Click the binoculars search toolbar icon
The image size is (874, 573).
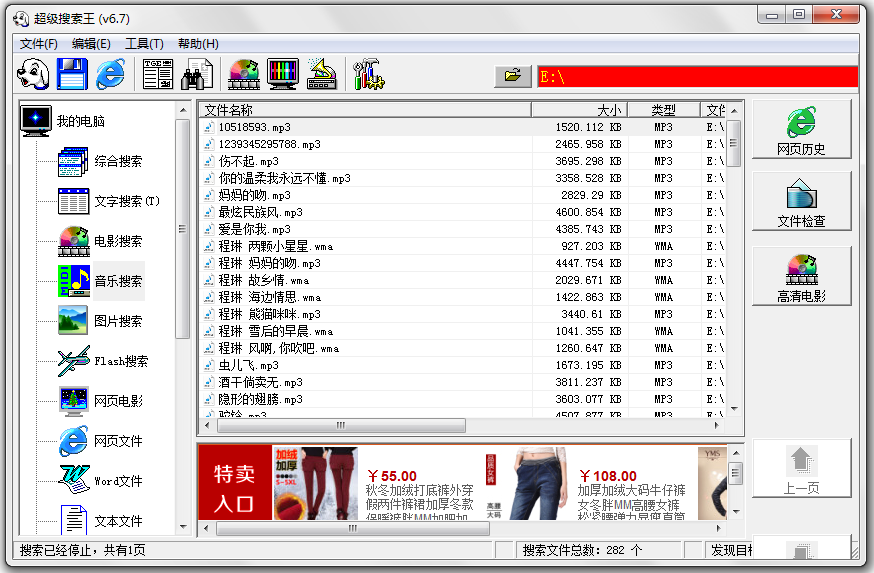[197, 74]
